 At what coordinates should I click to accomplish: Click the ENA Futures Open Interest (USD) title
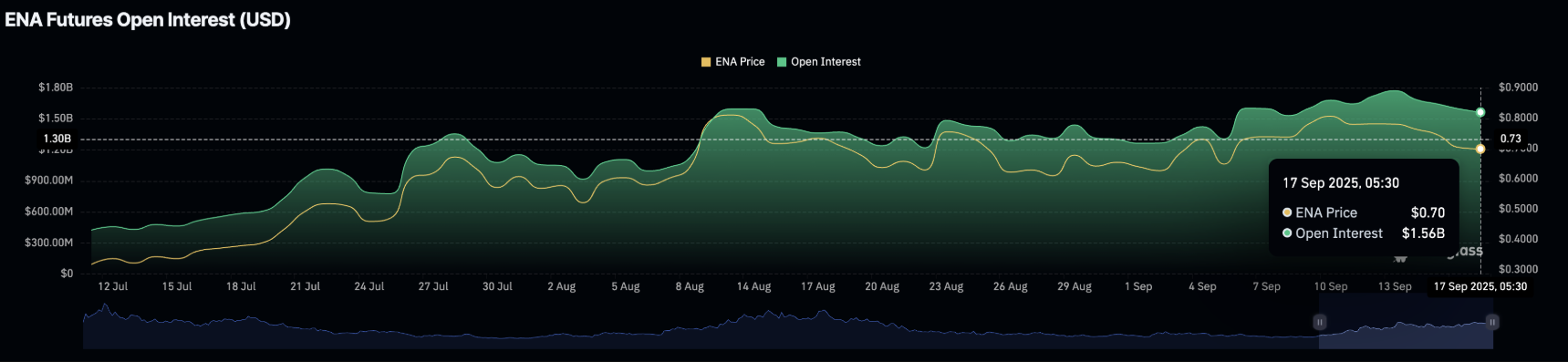pos(148,20)
